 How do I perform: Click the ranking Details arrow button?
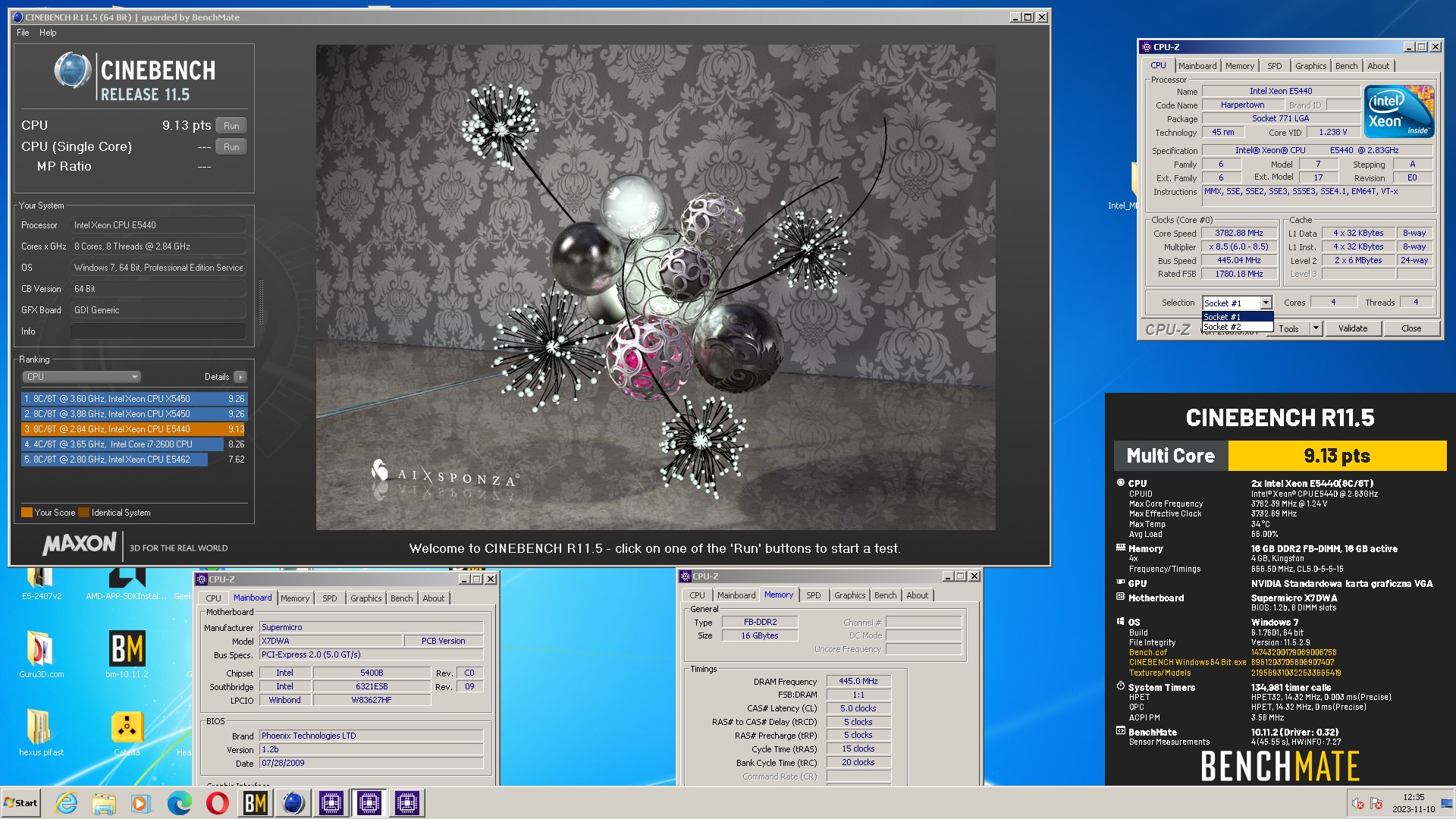(240, 377)
